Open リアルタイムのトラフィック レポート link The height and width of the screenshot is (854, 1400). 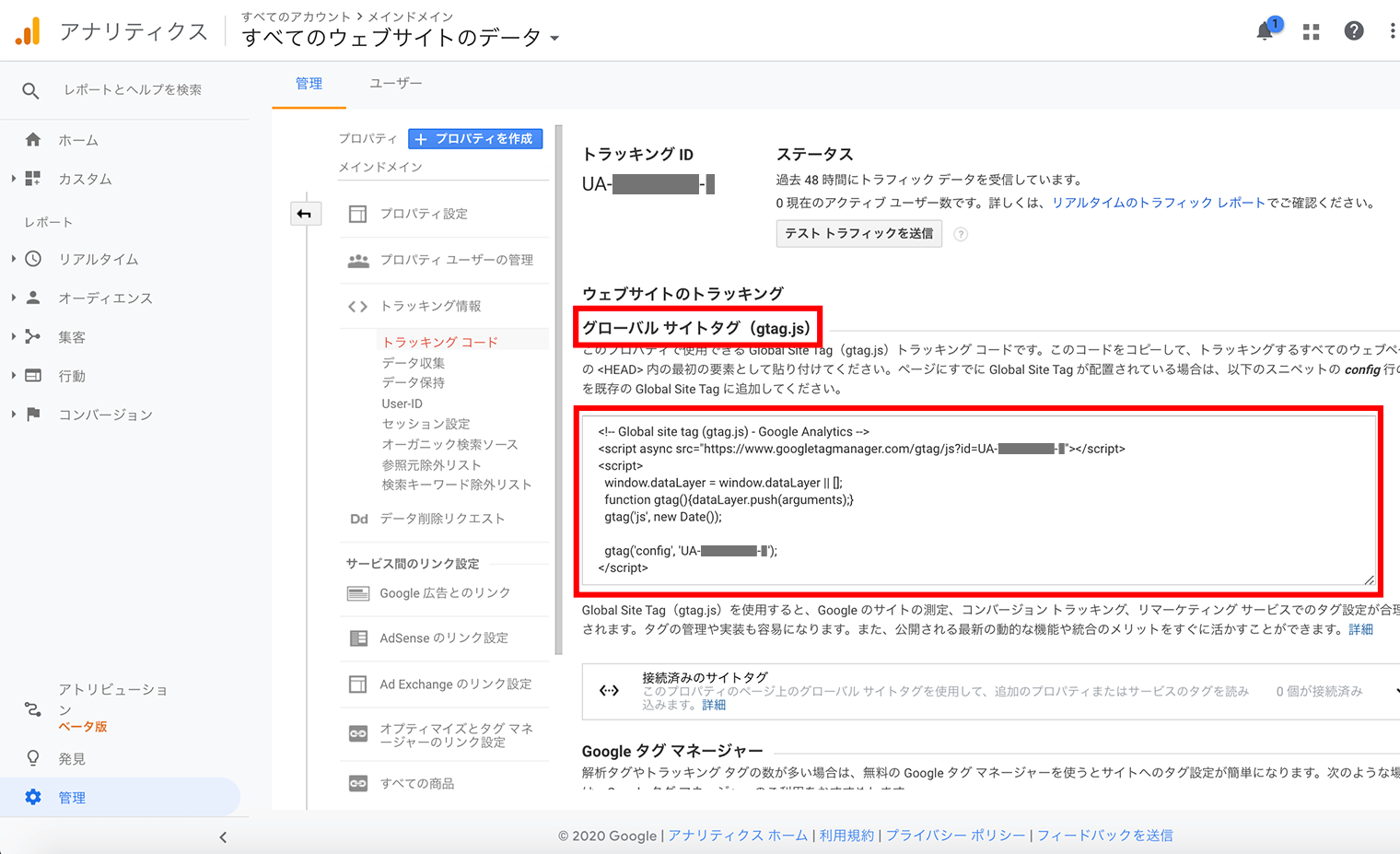(1159, 203)
